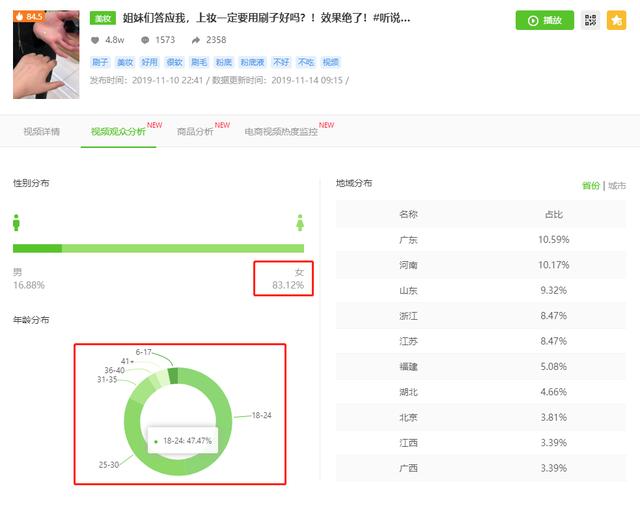
Task: Switch region view to 城市
Action: point(617,186)
